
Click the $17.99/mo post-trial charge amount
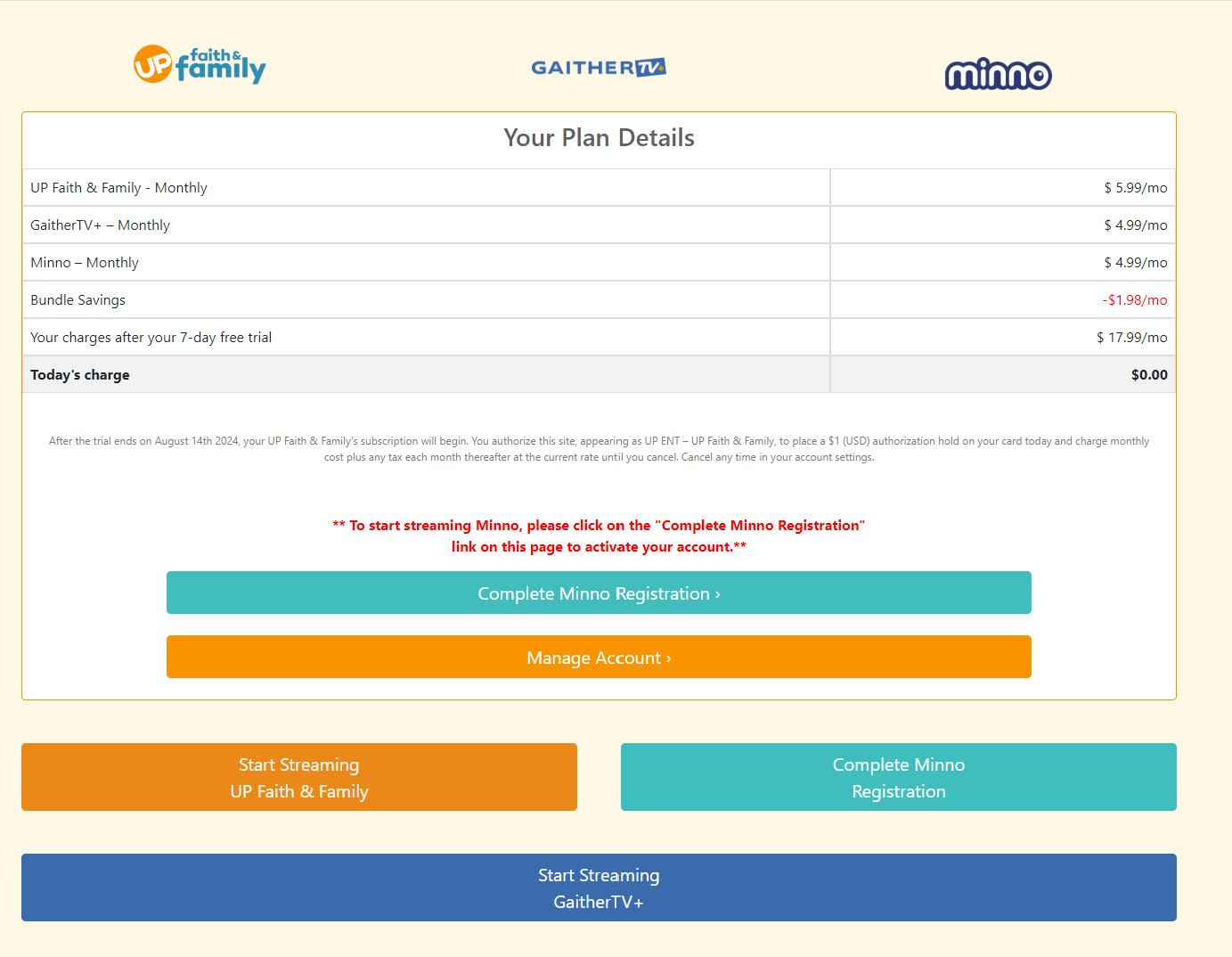click(x=1131, y=338)
